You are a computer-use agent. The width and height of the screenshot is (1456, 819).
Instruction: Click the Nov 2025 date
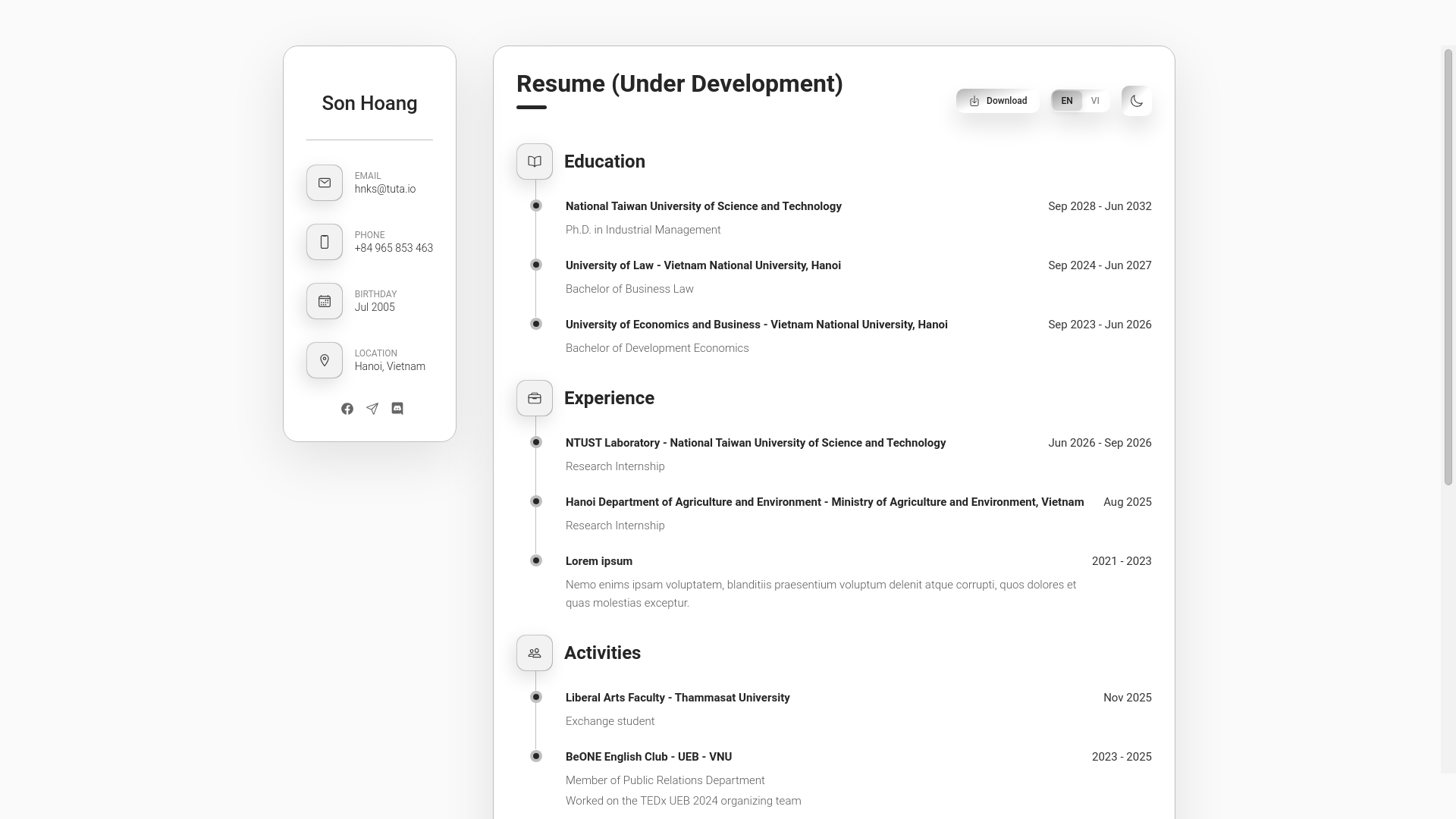click(x=1128, y=698)
